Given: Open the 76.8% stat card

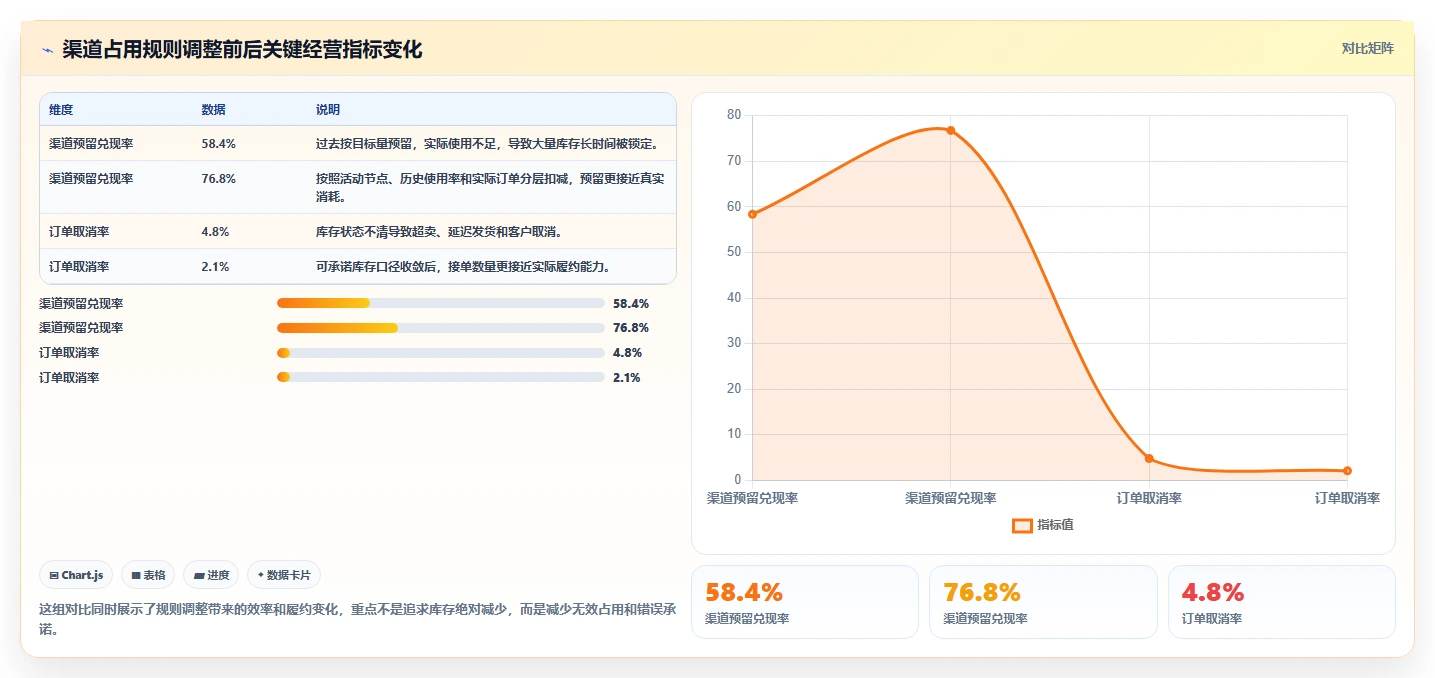Looking at the screenshot, I should click(x=1043, y=602).
